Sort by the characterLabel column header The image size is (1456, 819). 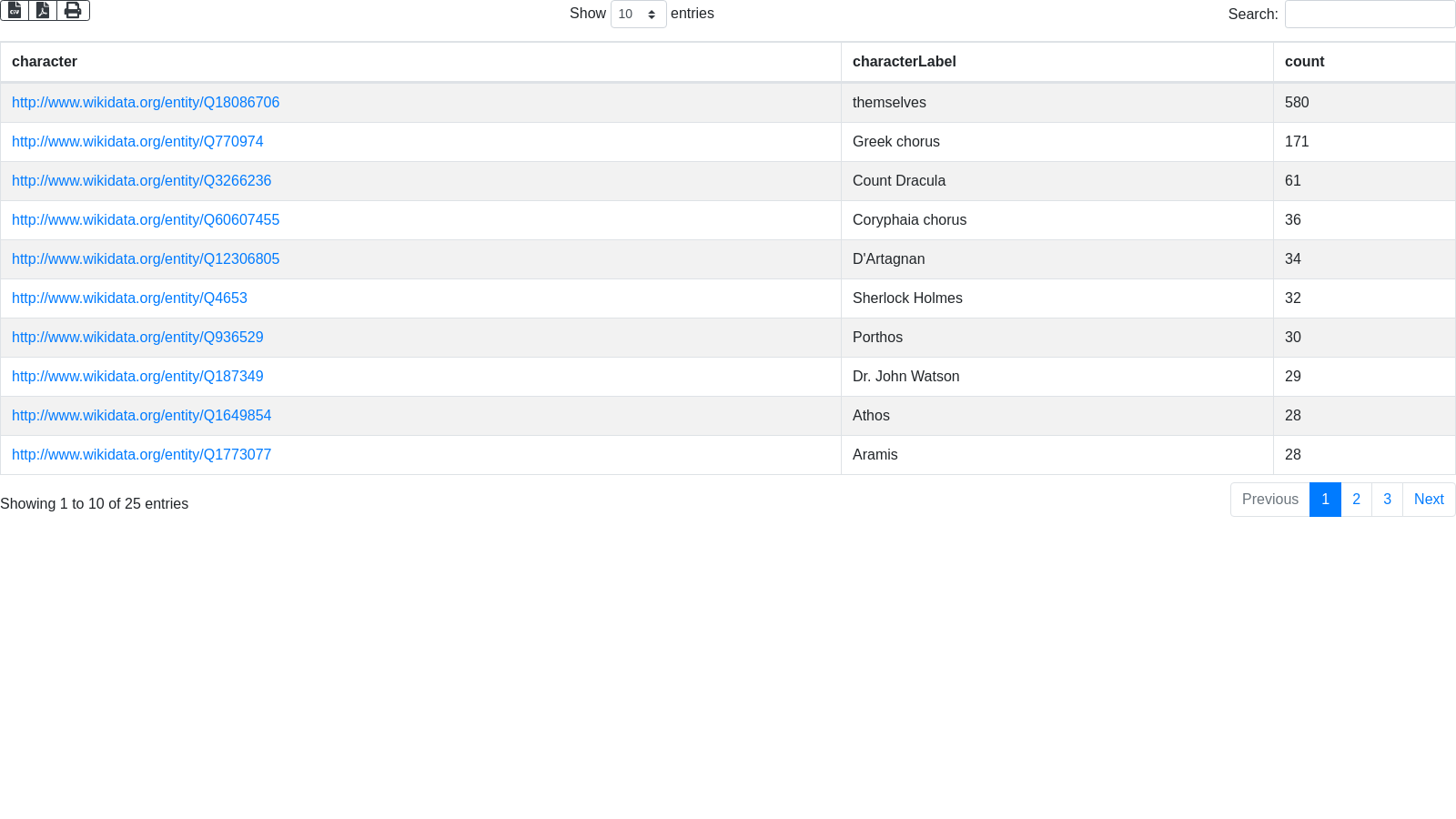904,62
